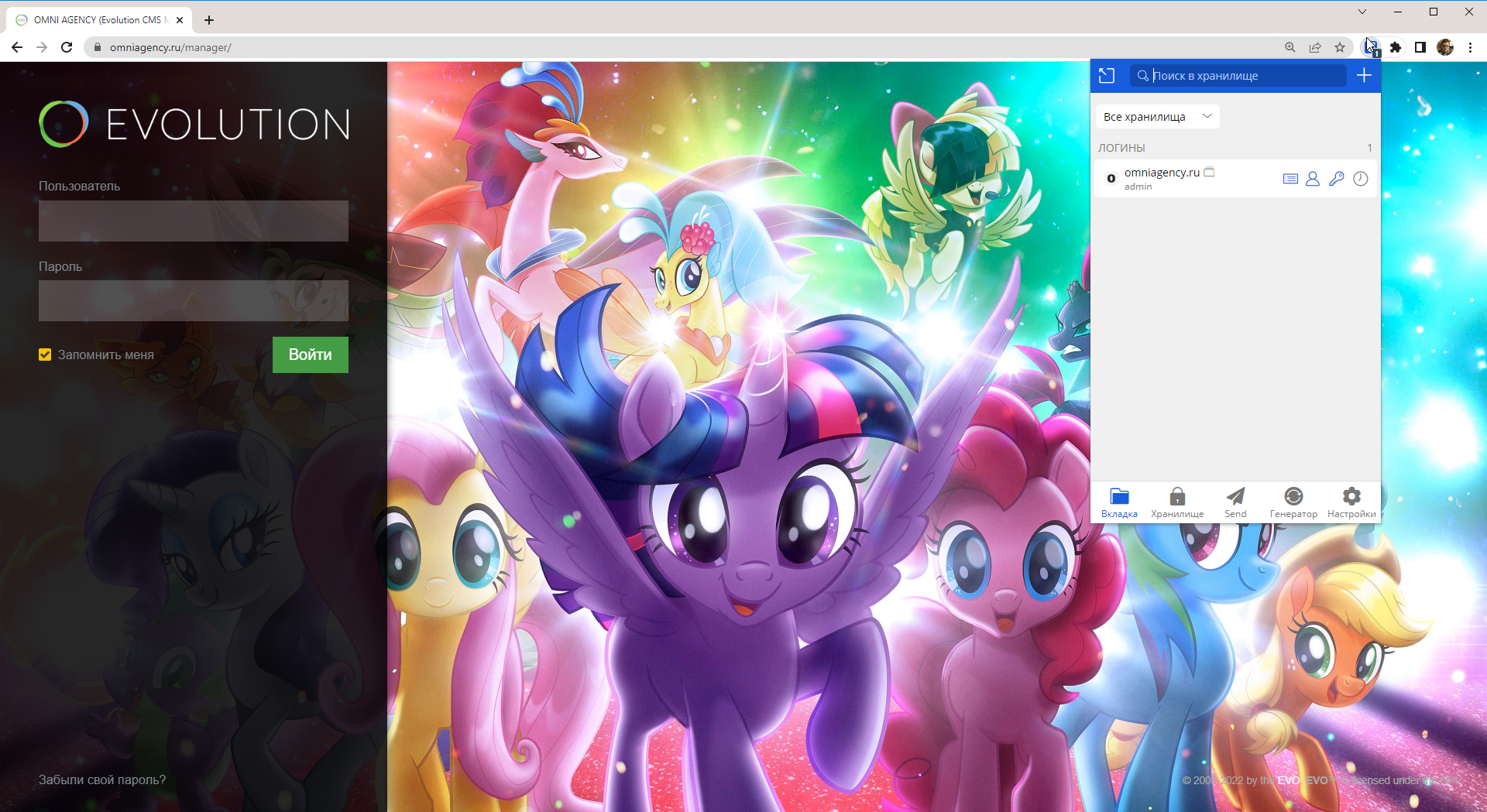1487x812 pixels.
Task: Toggle the Запомнить меня checkbox
Action: [x=45, y=355]
